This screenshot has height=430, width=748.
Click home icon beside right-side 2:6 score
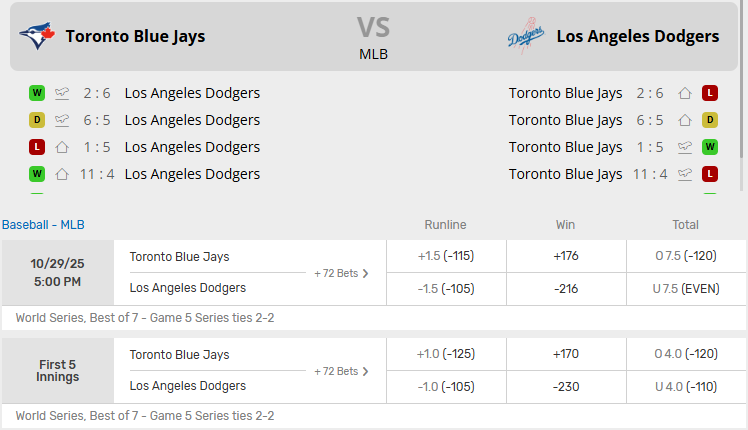[x=685, y=93]
